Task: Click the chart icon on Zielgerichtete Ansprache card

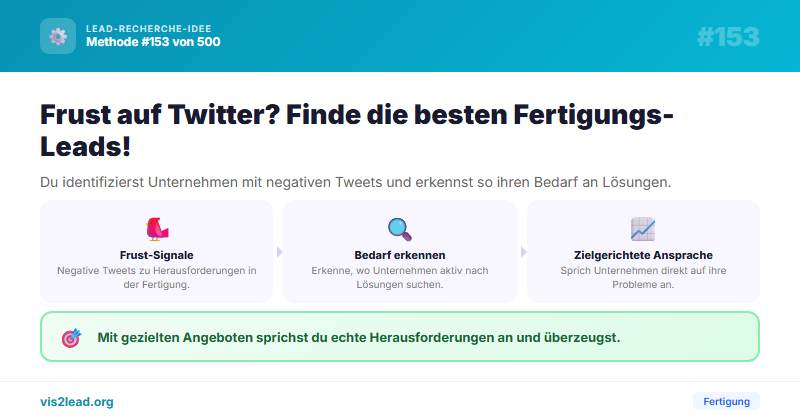Action: click(x=643, y=229)
